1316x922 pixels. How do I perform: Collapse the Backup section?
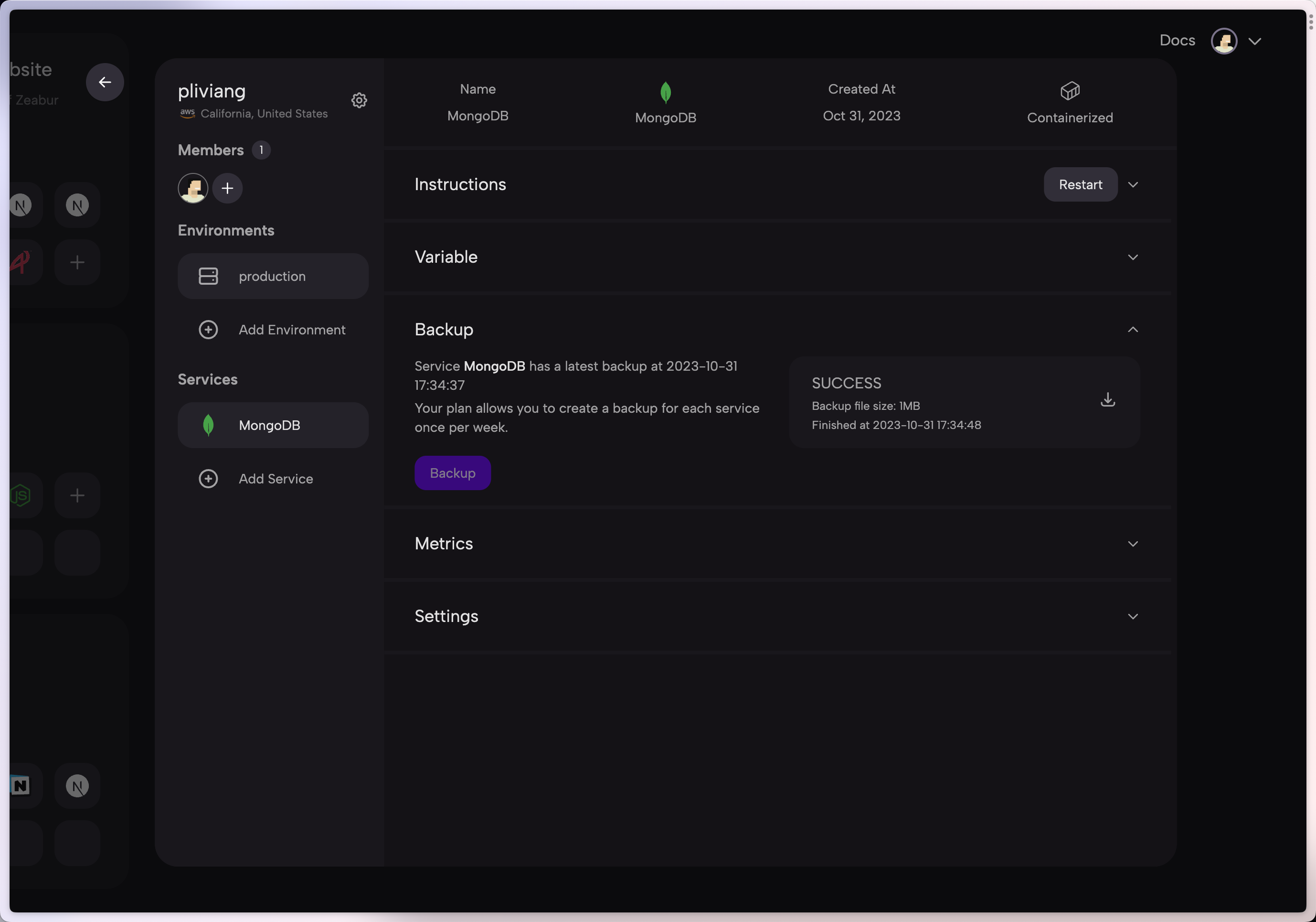pyautogui.click(x=1133, y=329)
